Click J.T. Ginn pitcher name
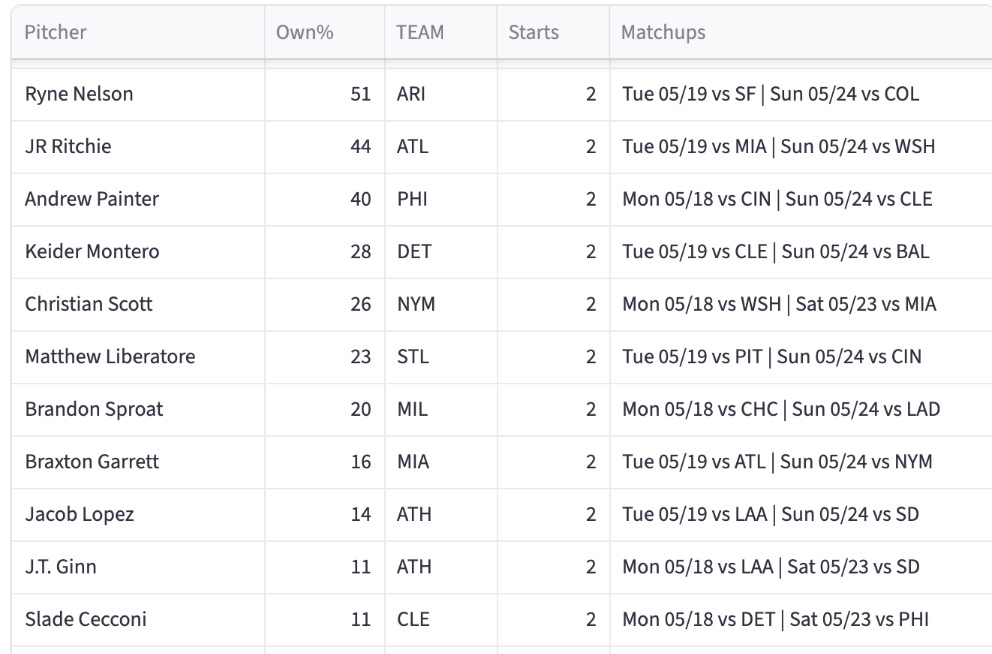Screen dimensions: 992x654 61,567
